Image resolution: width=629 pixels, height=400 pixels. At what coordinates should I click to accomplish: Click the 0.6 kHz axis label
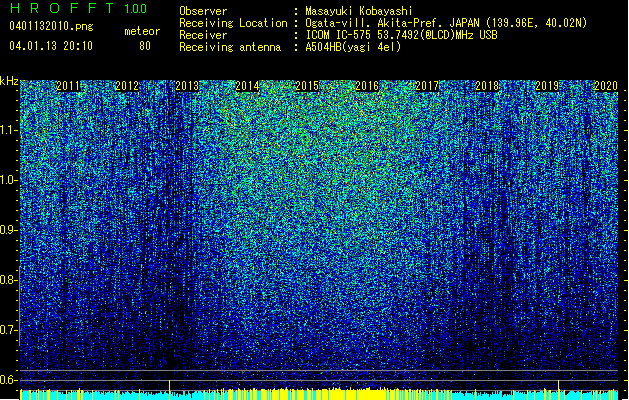[8, 380]
